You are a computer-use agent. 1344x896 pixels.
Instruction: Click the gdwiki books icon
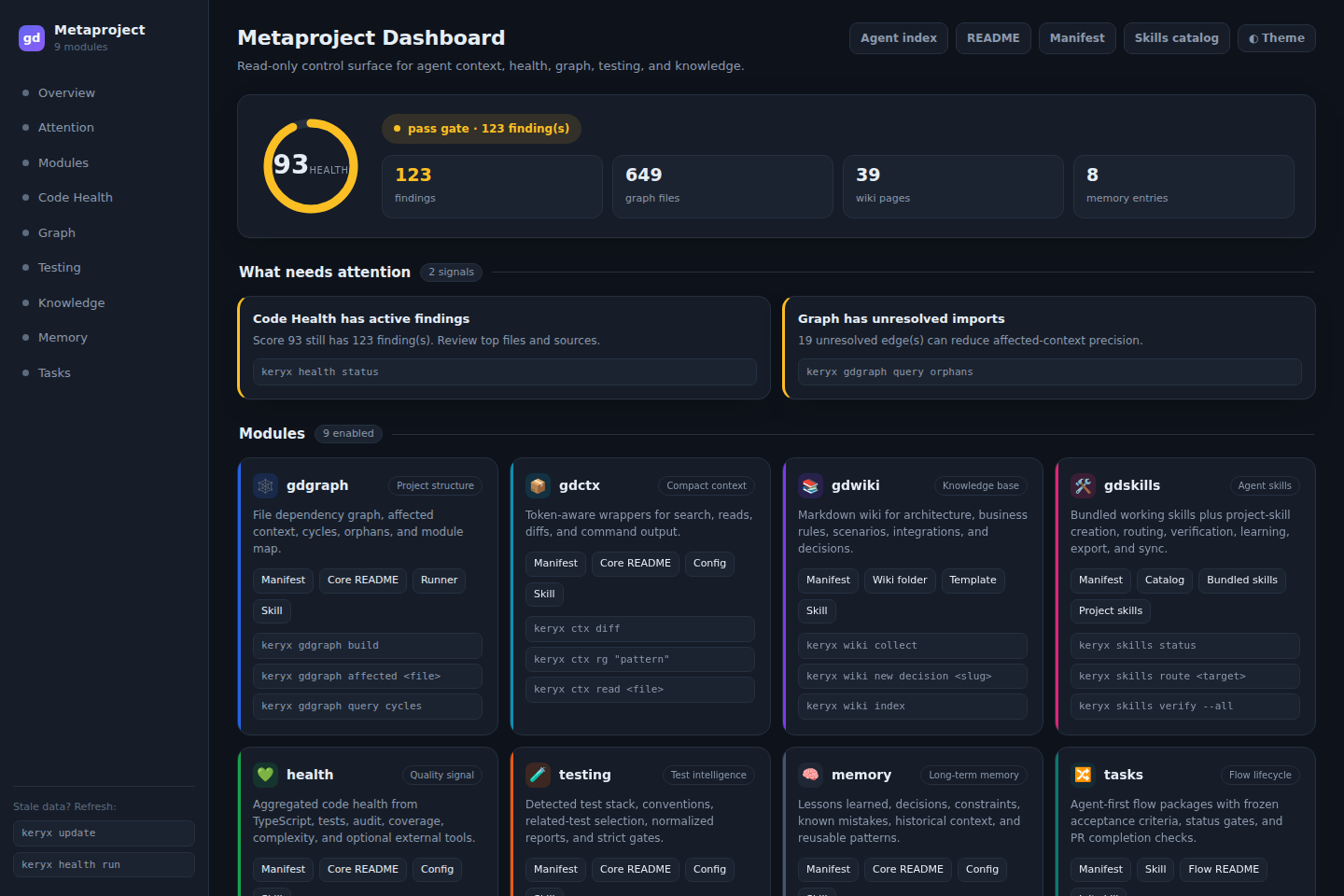pos(811,486)
